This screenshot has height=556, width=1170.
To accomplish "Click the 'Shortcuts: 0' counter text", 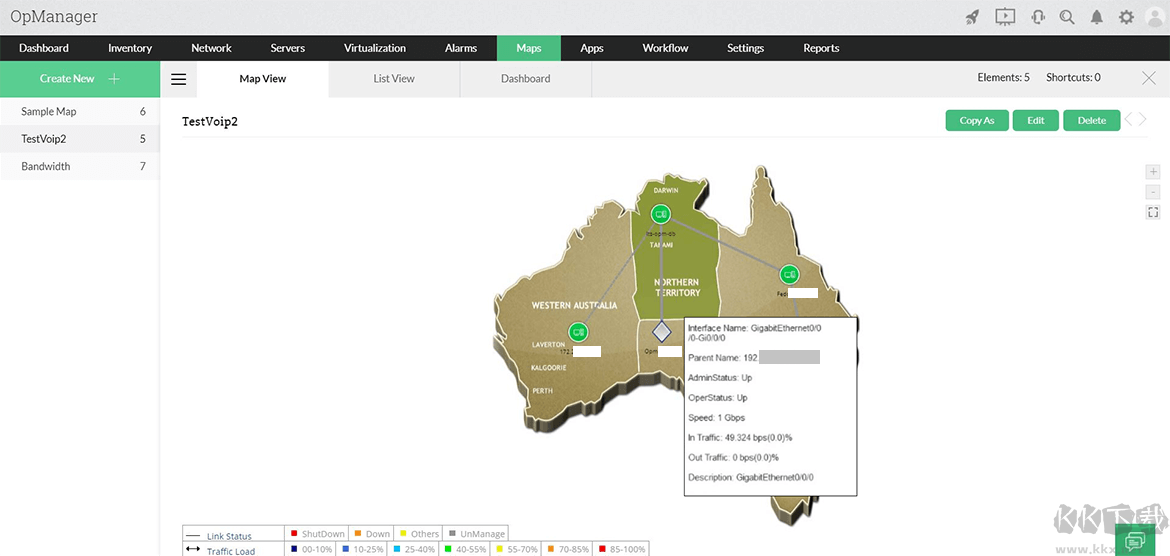I will [1073, 77].
